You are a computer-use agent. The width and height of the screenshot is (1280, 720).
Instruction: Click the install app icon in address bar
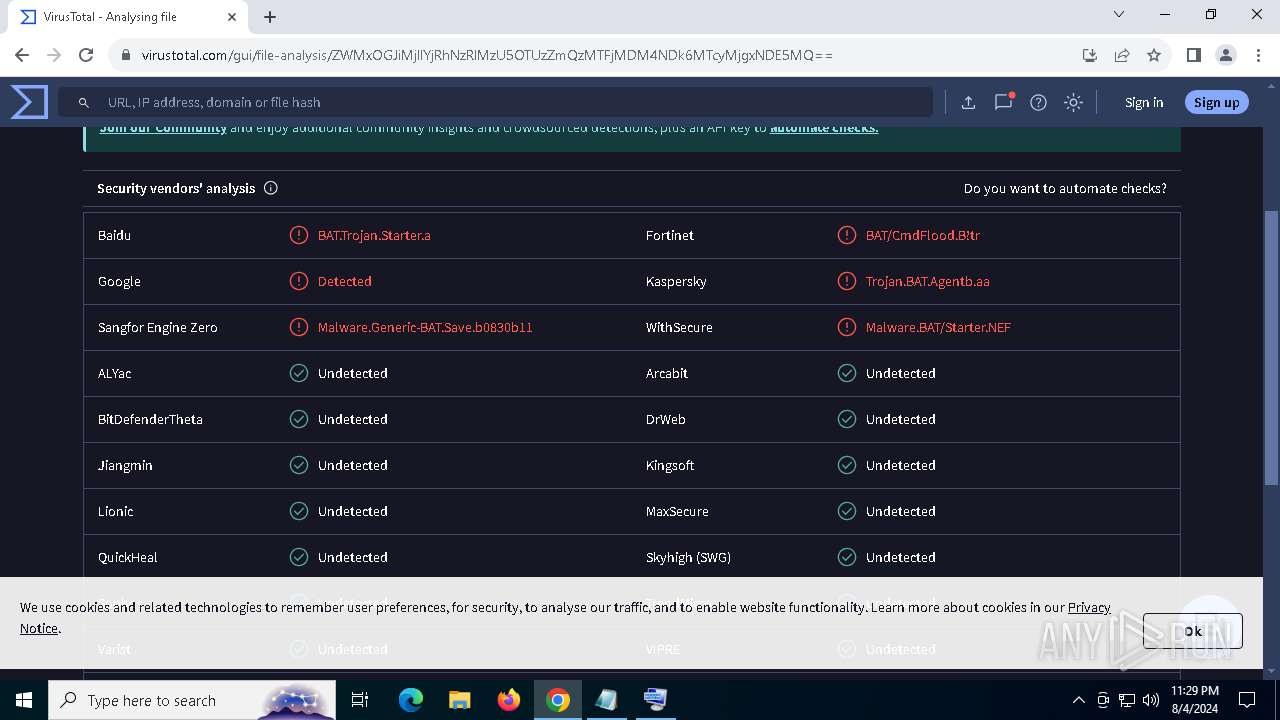[x=1090, y=55]
